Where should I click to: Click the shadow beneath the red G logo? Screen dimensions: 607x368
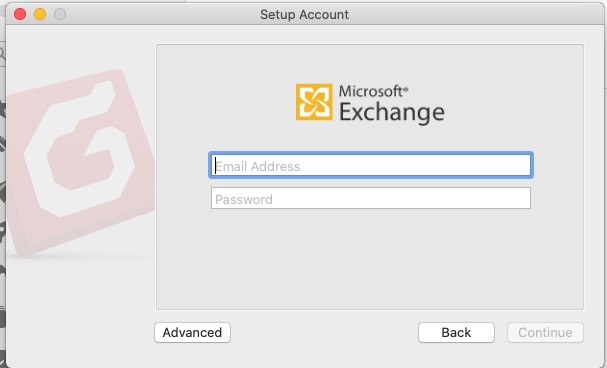pos(79,257)
